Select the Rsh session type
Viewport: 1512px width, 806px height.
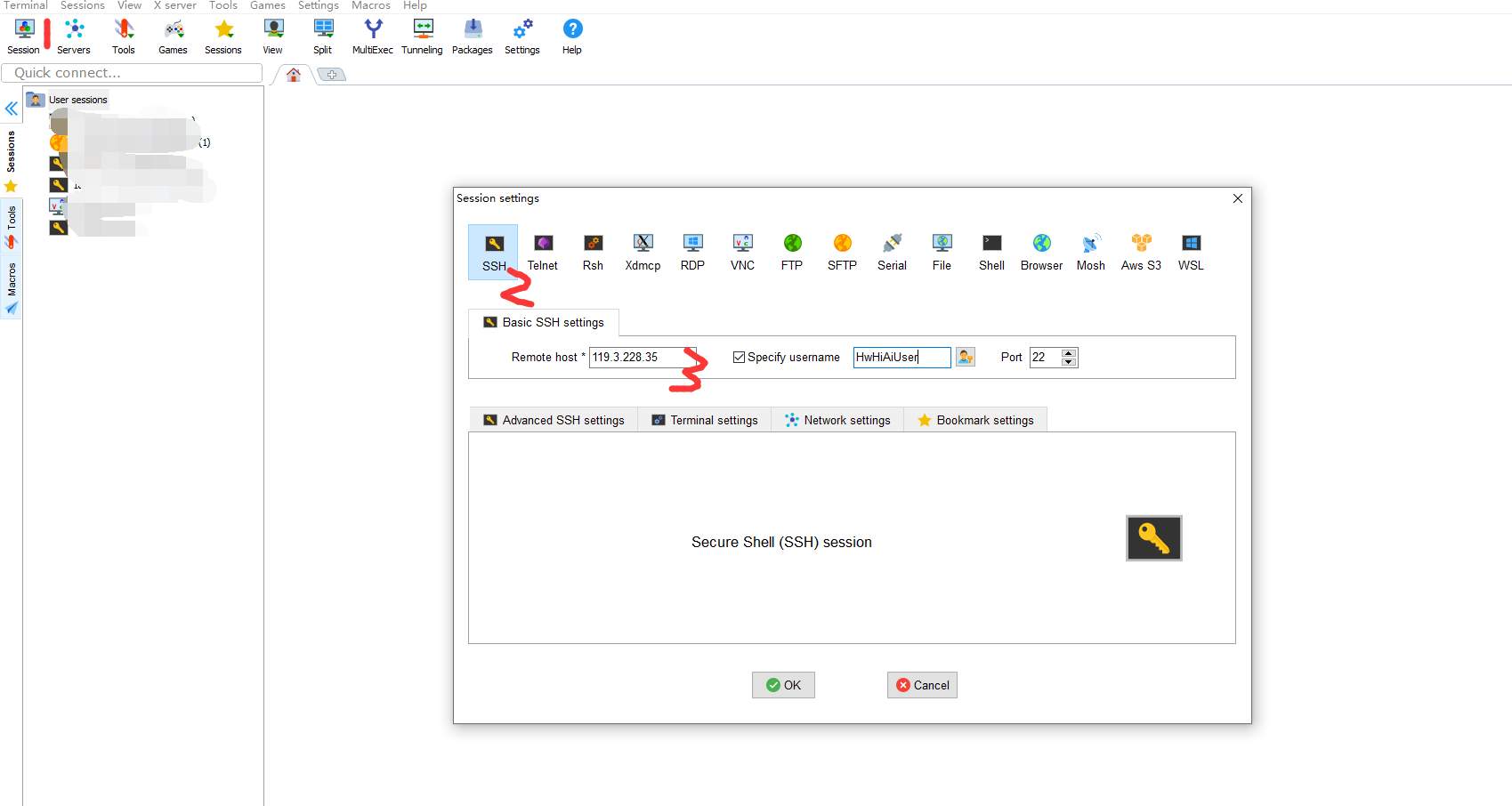pyautogui.click(x=593, y=253)
